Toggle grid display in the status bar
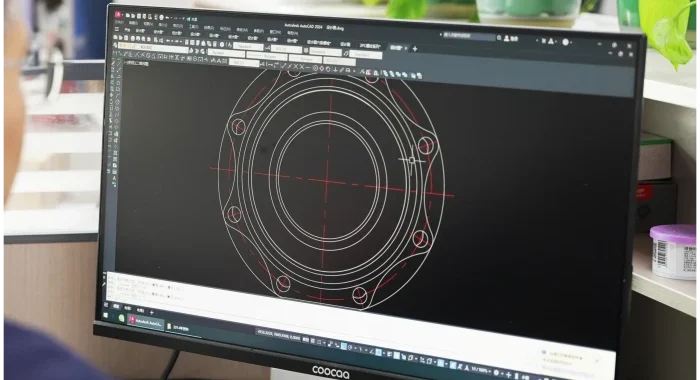700x380 pixels. (x=312, y=341)
